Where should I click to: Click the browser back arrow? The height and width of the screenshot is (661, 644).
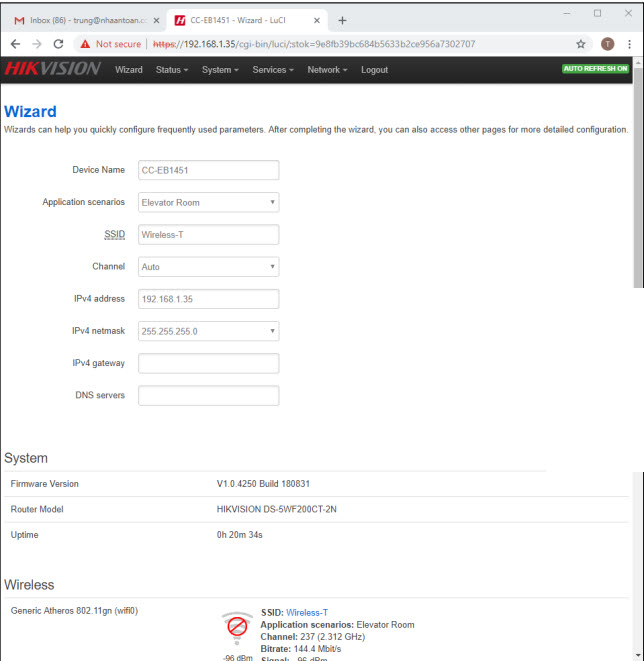[15, 44]
